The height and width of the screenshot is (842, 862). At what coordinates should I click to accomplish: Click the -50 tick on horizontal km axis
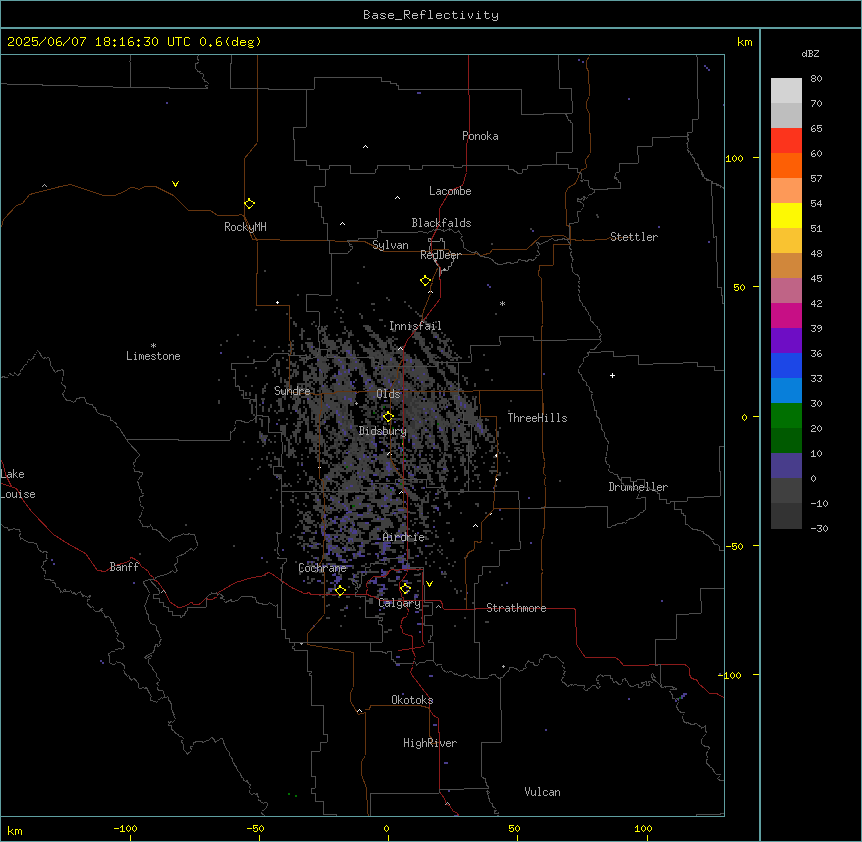pyautogui.click(x=255, y=828)
